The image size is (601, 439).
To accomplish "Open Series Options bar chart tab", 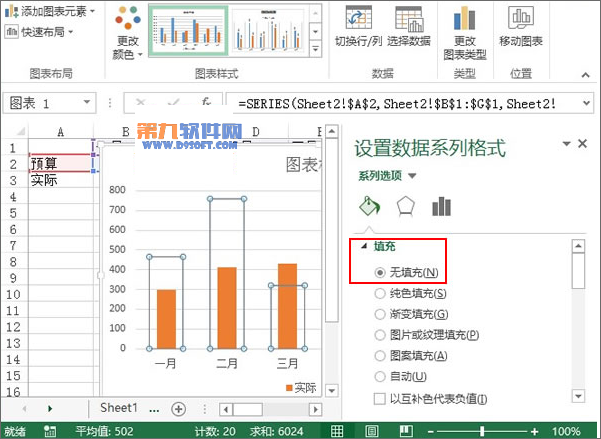I will [442, 206].
